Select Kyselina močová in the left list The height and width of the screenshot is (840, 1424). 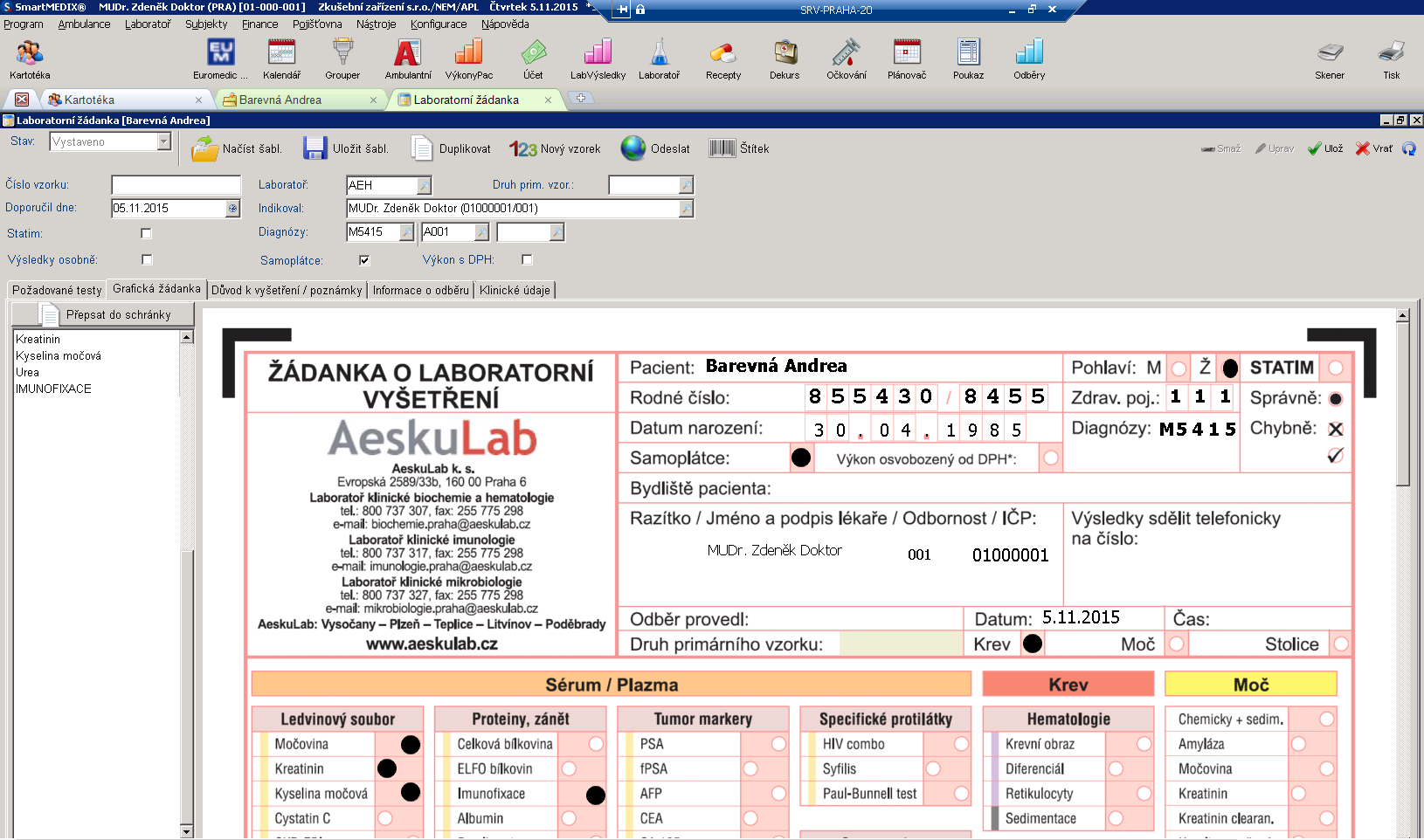point(59,355)
